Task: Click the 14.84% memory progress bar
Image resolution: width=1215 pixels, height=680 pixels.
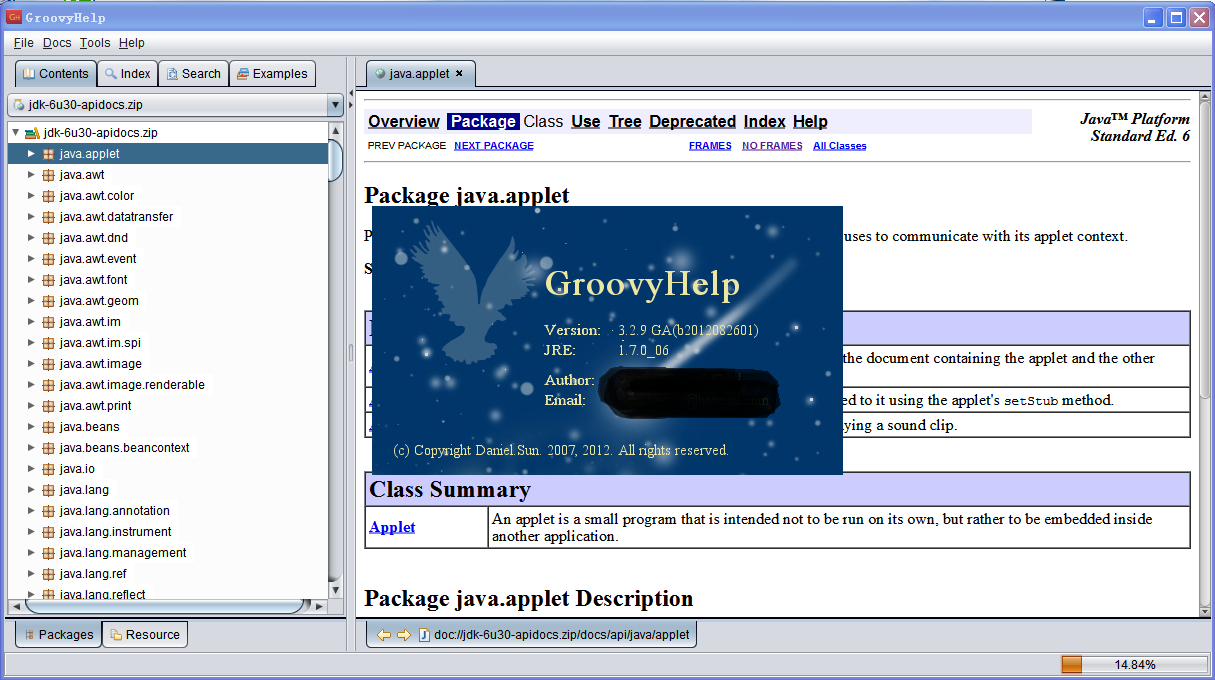Action: click(1134, 665)
